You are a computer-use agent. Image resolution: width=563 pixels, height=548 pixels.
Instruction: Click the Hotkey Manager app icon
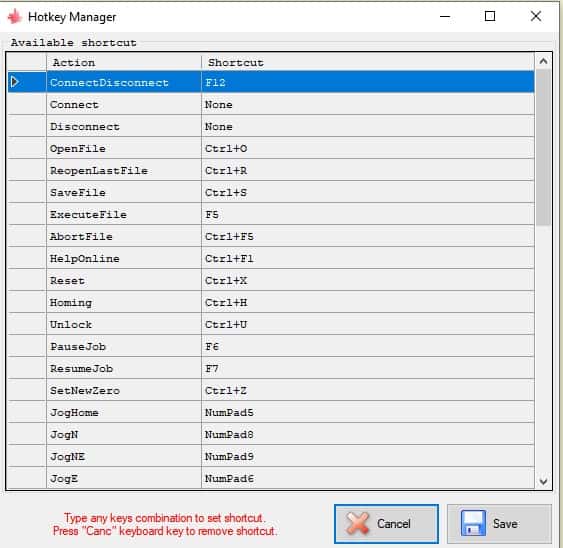point(14,17)
